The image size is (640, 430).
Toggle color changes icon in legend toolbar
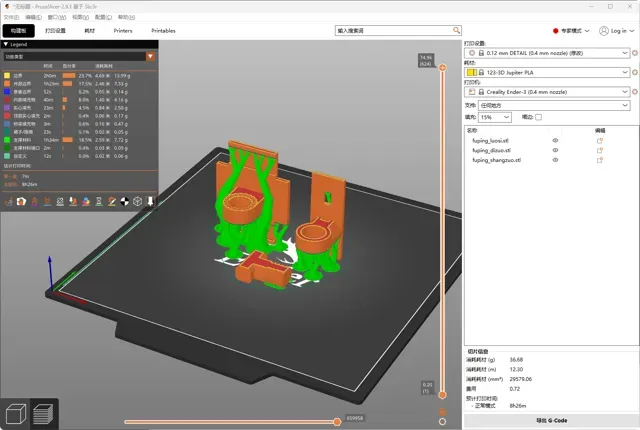tap(86, 201)
